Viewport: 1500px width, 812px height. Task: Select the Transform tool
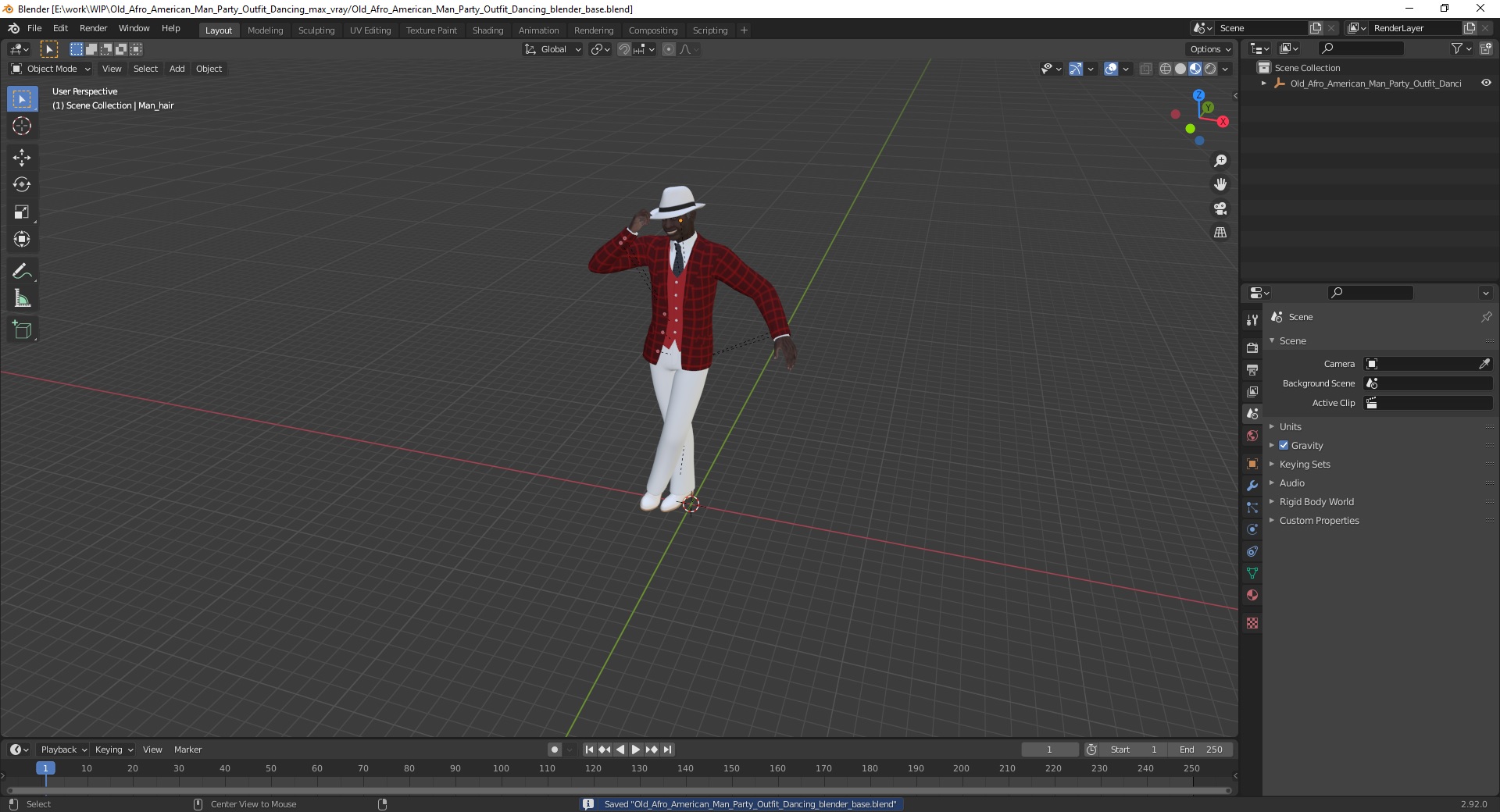22,240
